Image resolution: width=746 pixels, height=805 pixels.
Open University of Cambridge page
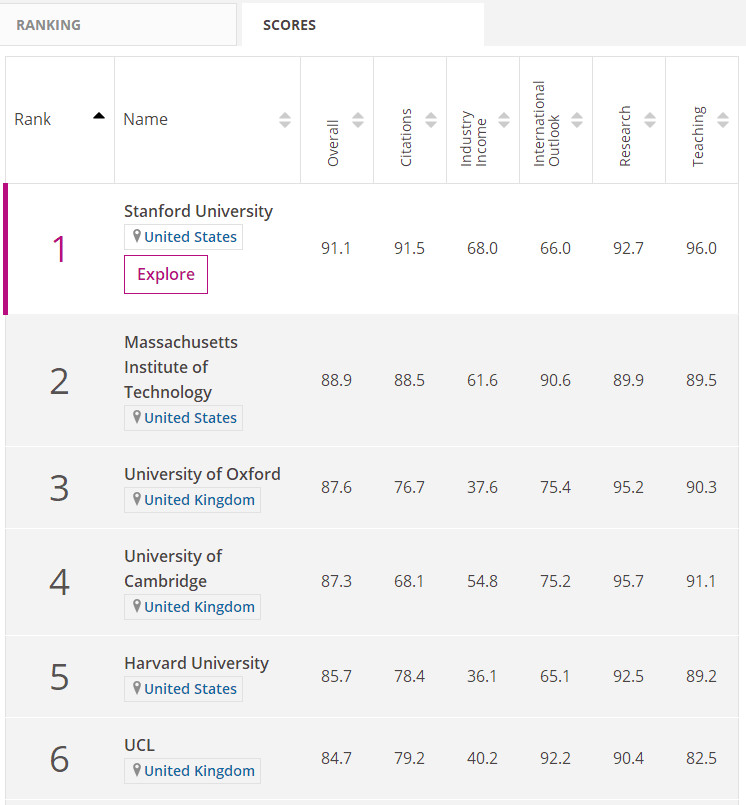click(173, 568)
